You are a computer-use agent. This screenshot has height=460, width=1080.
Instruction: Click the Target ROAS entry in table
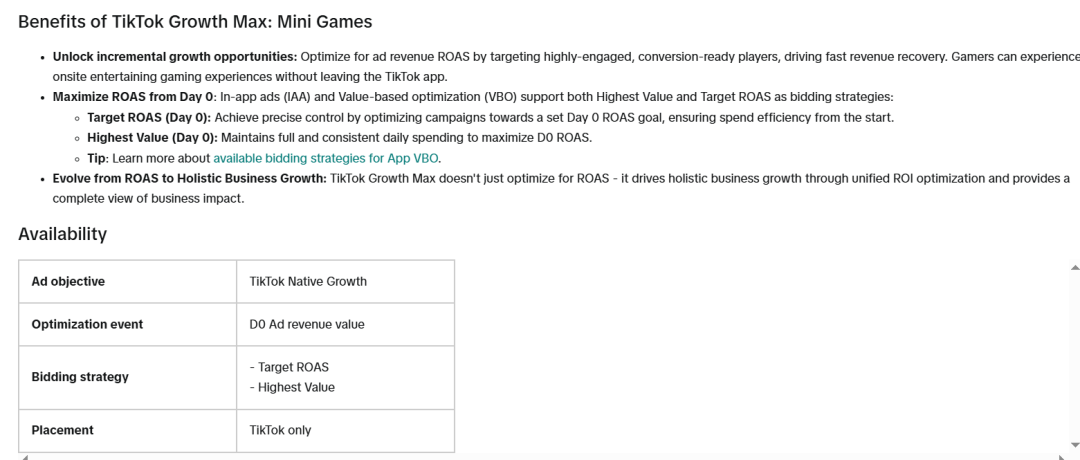click(289, 366)
